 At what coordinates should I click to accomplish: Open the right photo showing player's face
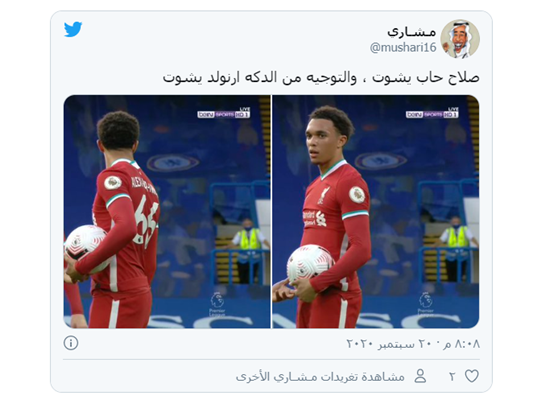pyautogui.click(x=376, y=212)
